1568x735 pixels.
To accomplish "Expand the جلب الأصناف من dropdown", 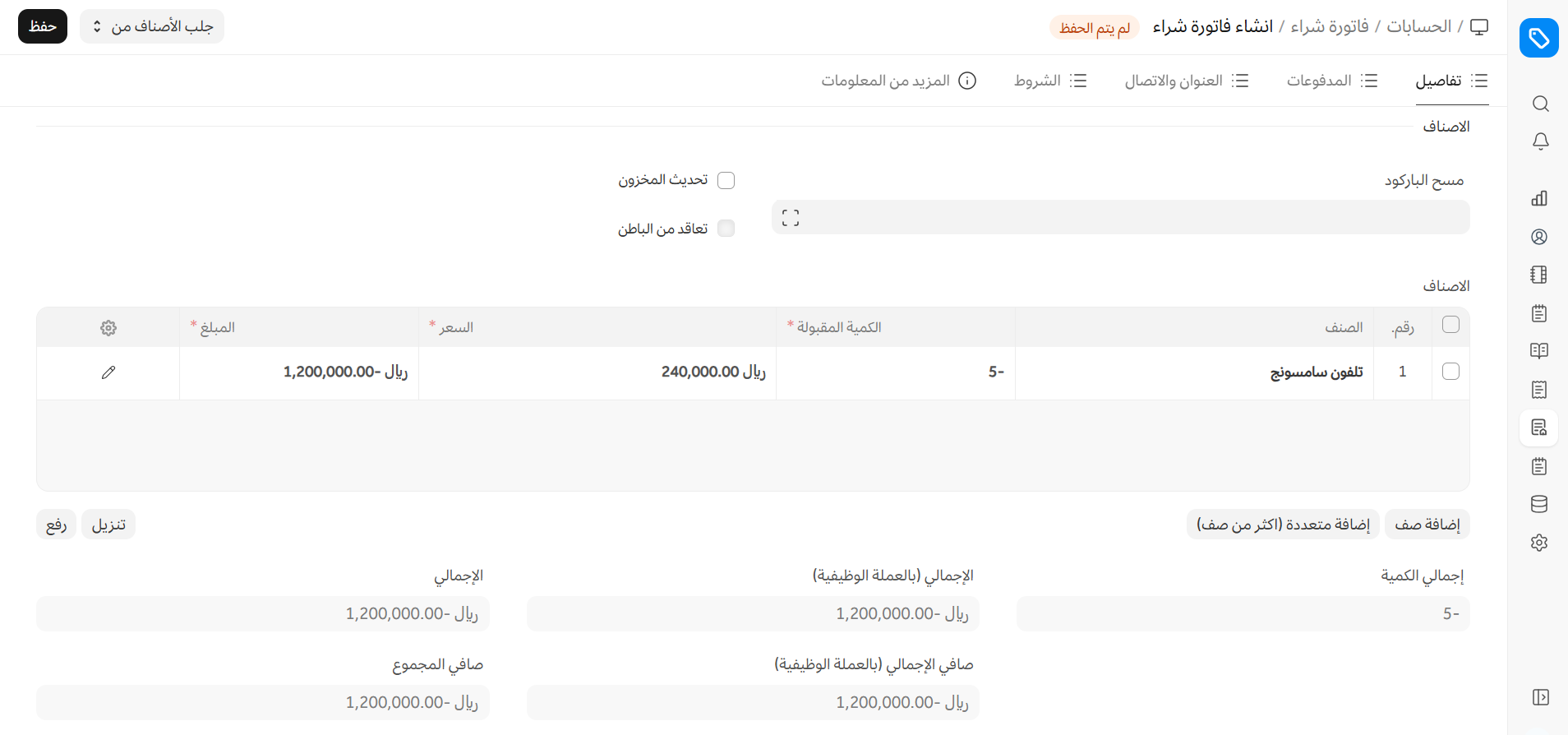I will 152,26.
